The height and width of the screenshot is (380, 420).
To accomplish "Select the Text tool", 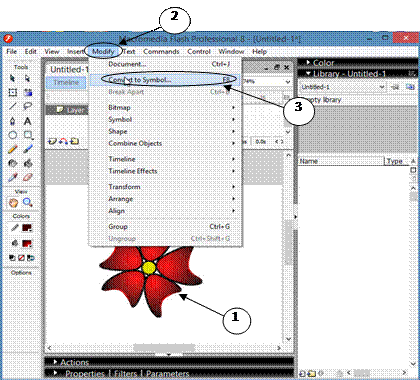I will coord(27,121).
